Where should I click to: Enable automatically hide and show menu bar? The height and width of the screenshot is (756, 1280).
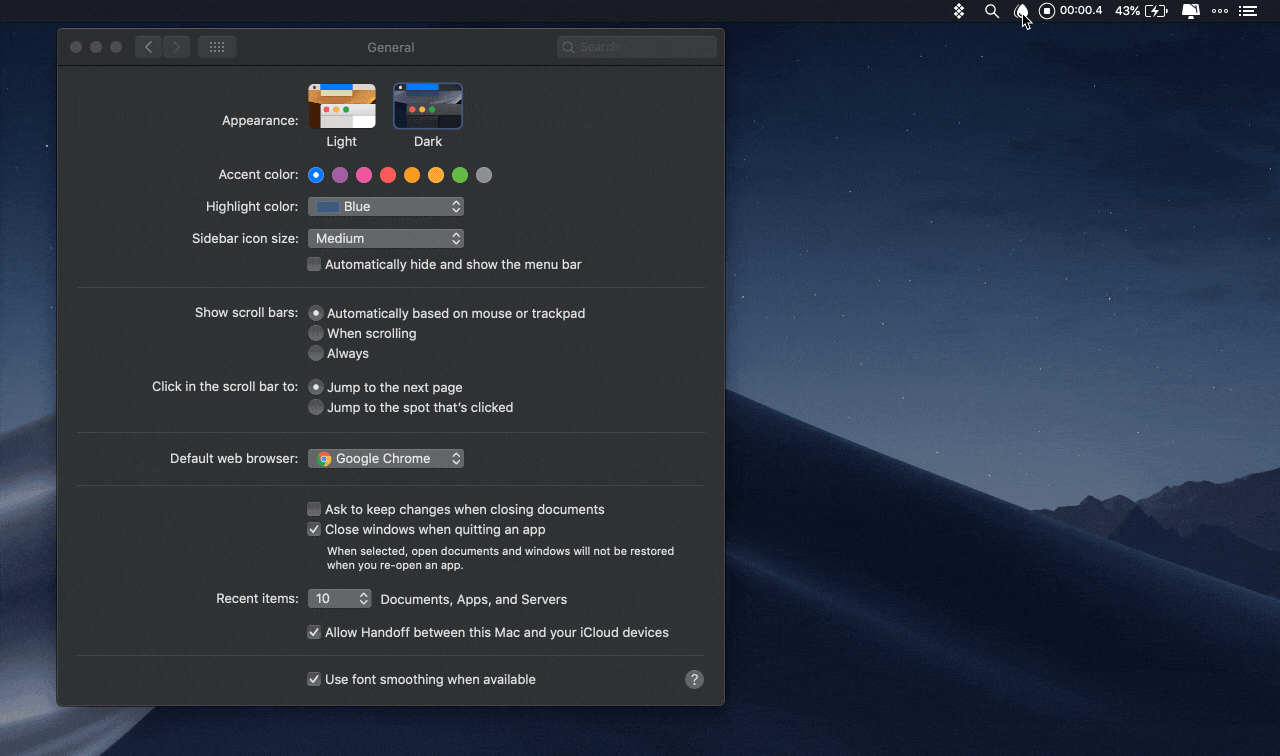tap(314, 265)
